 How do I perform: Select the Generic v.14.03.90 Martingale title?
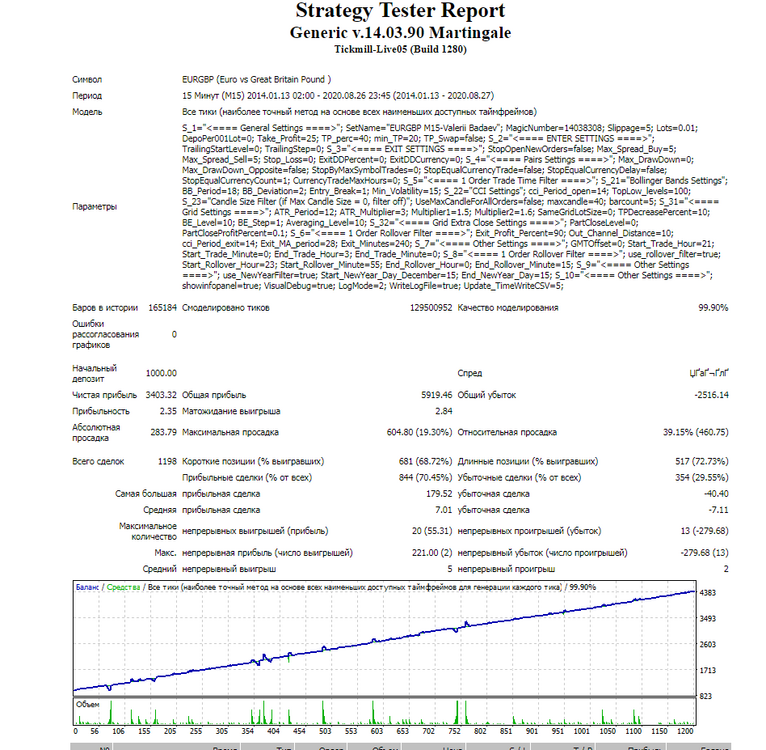(400, 33)
